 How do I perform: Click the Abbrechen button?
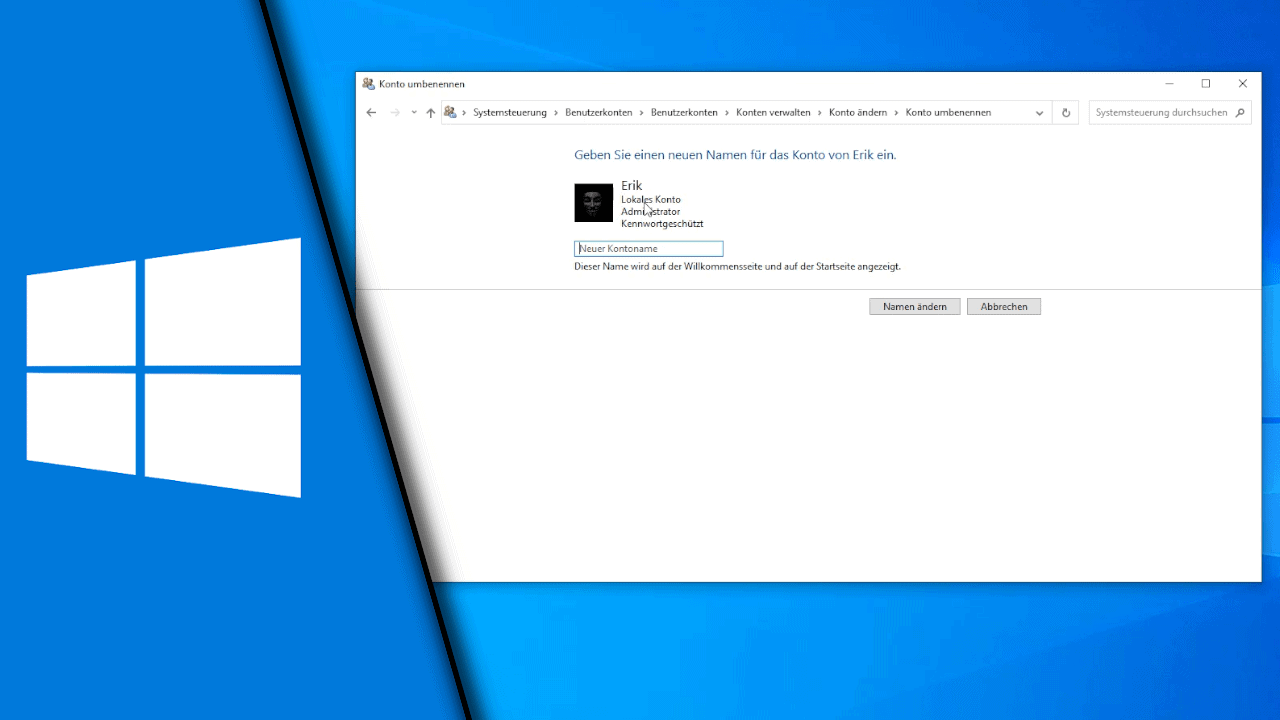coord(1004,307)
